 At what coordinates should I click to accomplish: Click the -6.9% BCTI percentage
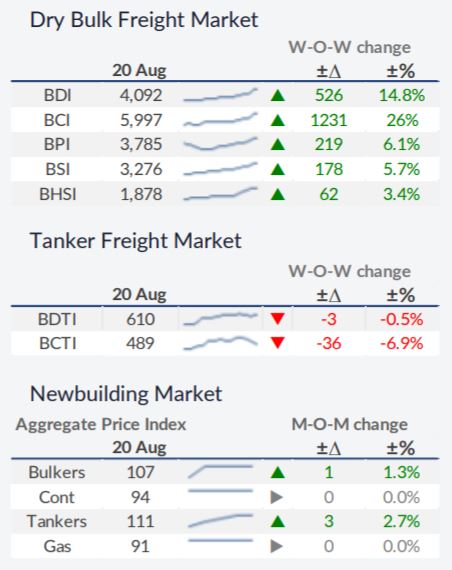click(x=401, y=343)
